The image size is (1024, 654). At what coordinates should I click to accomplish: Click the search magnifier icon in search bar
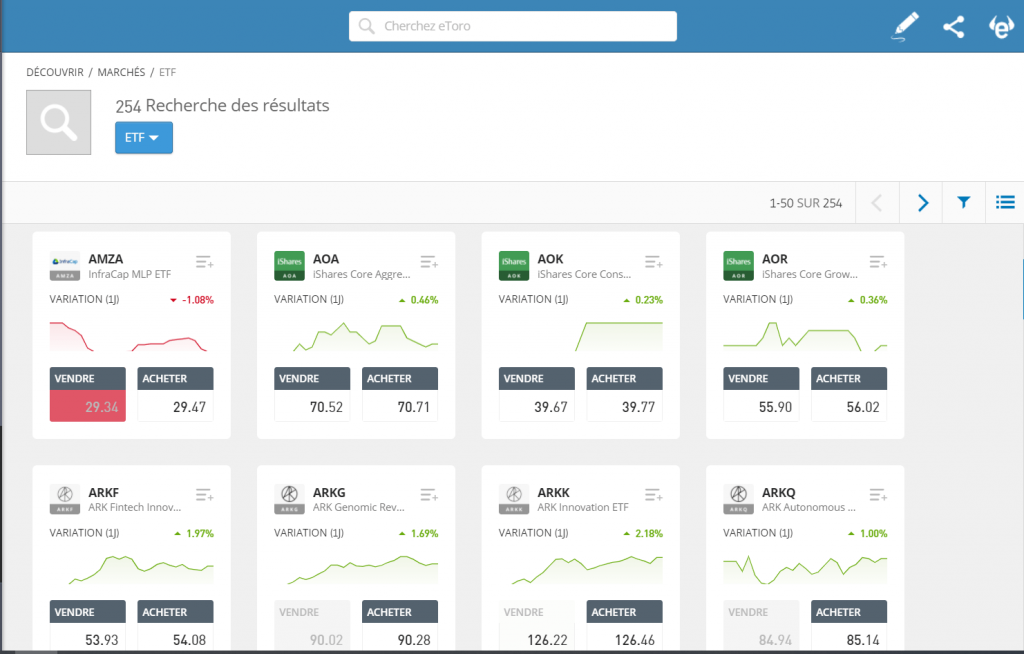click(367, 26)
